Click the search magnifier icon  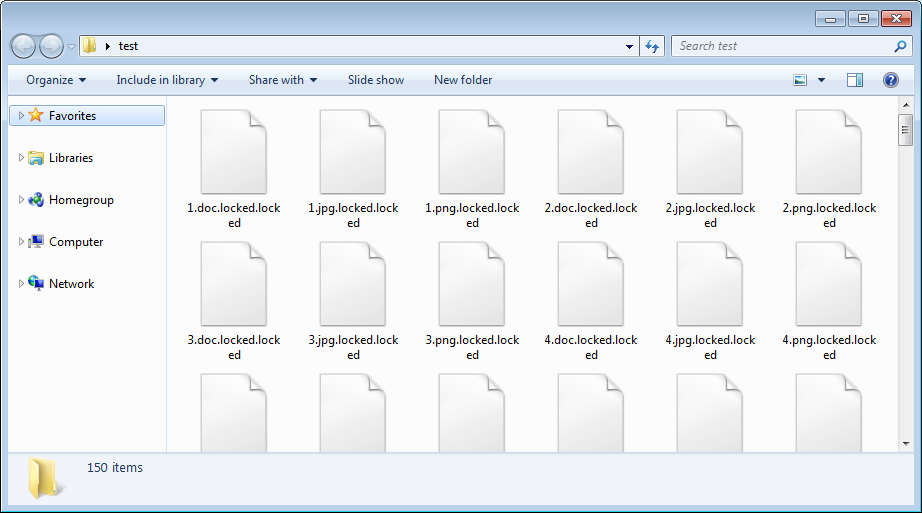pos(900,46)
